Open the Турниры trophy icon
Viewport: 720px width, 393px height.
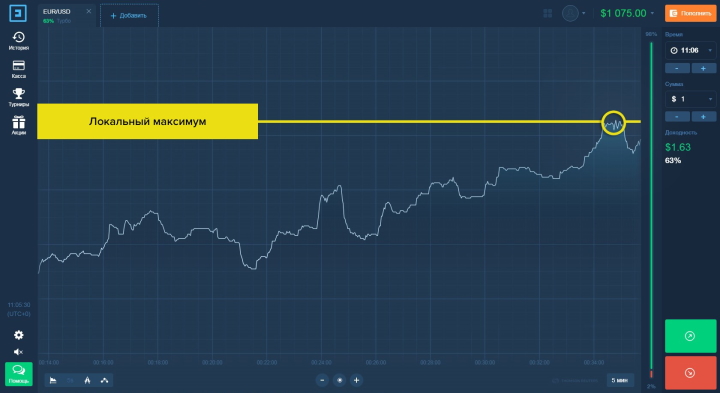click(x=19, y=97)
